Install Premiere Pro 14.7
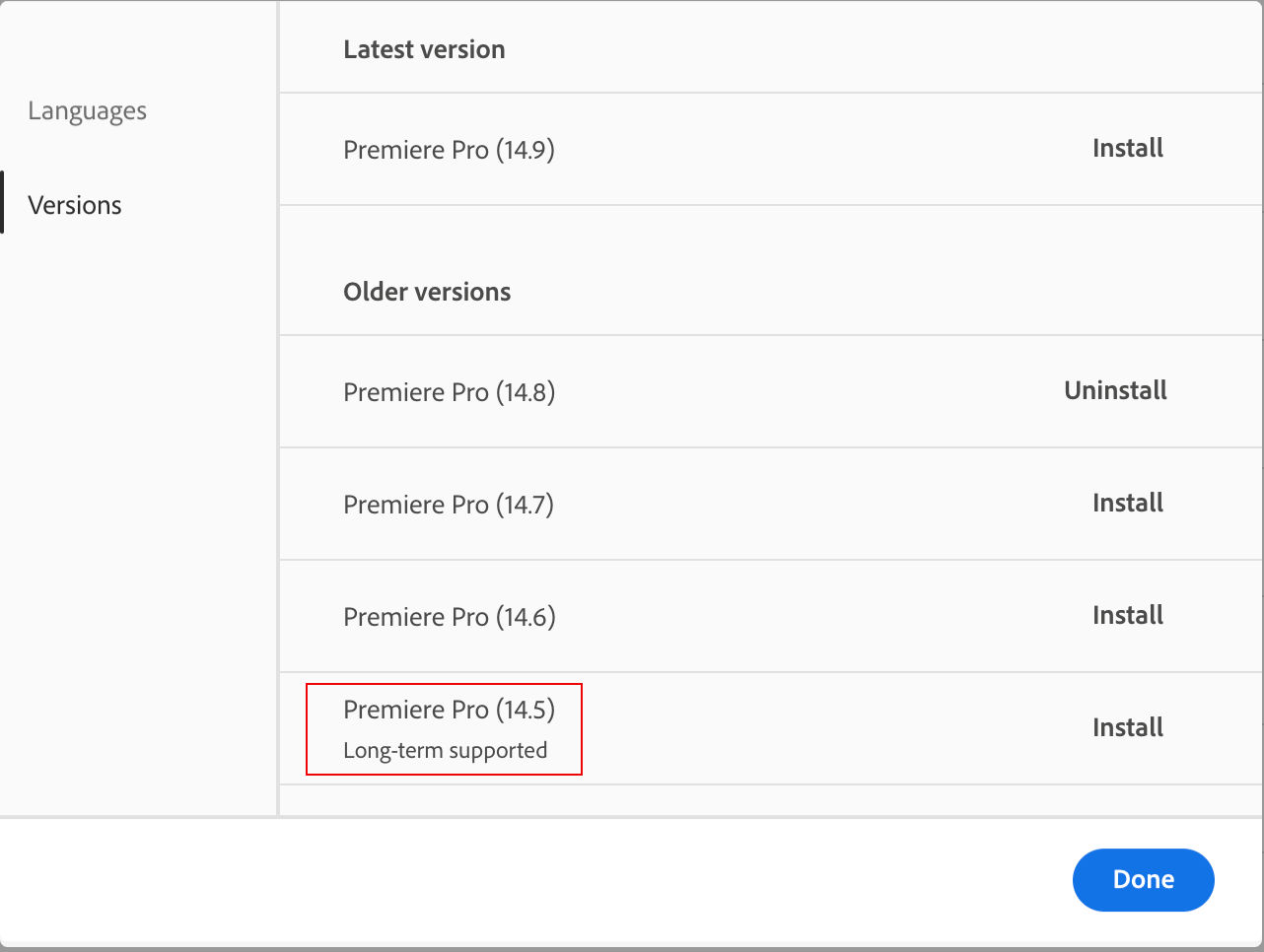The height and width of the screenshot is (952, 1264). (1127, 504)
